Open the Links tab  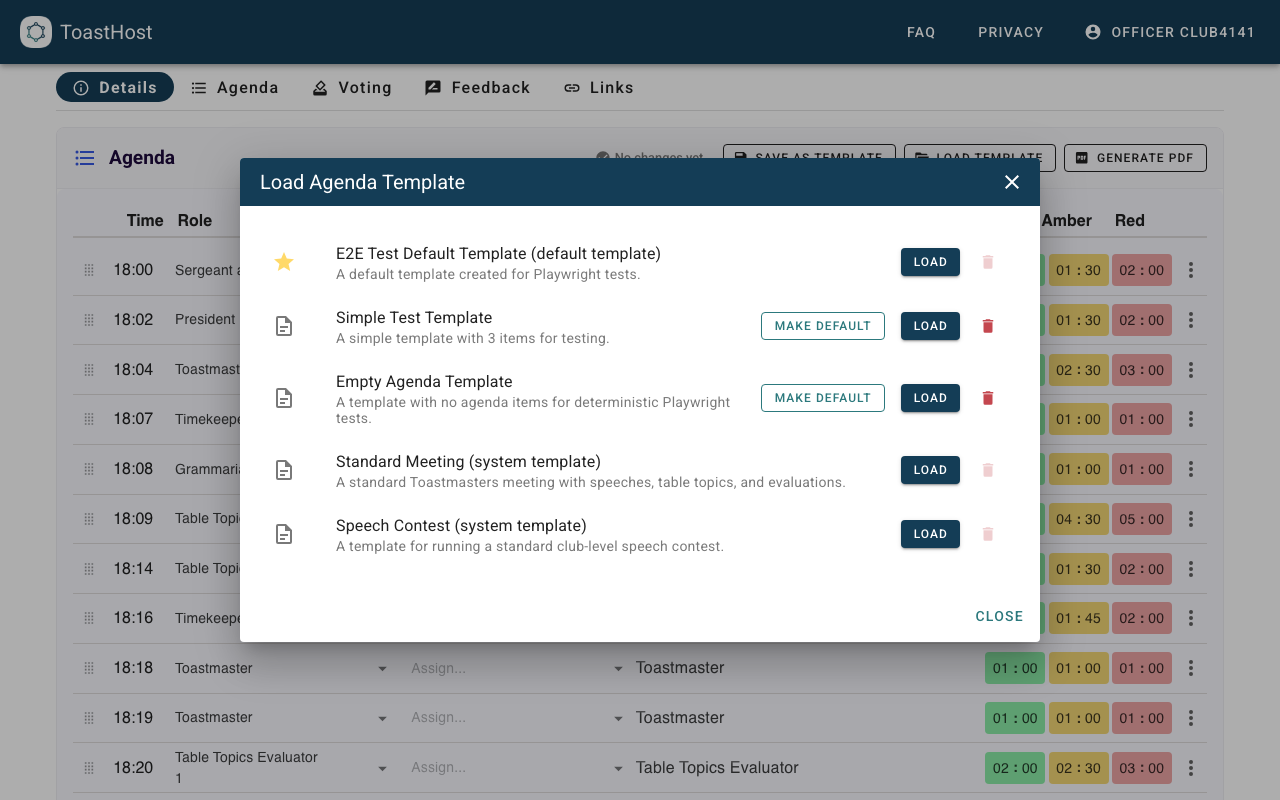click(598, 87)
